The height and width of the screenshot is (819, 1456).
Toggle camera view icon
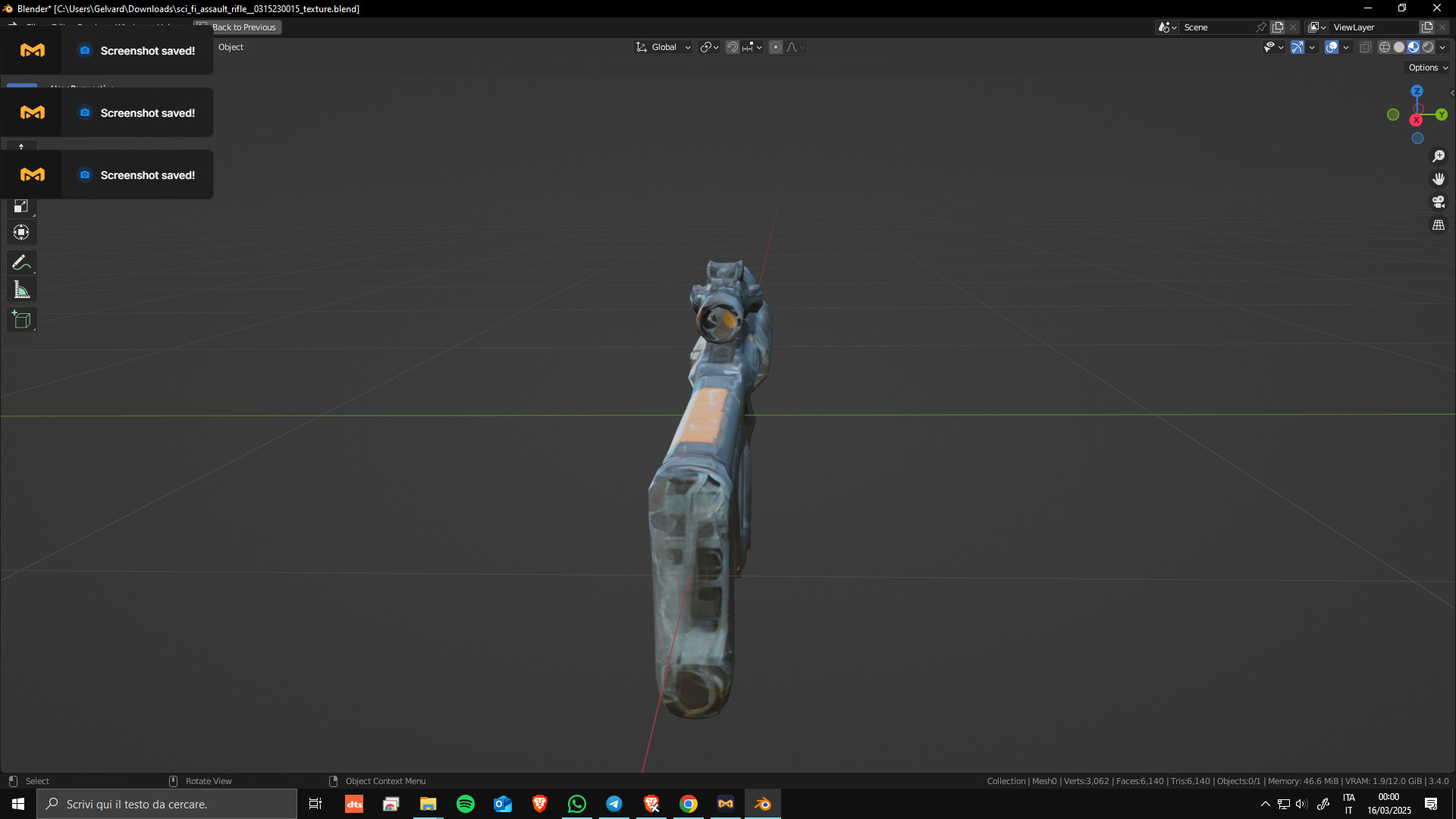tap(1439, 202)
